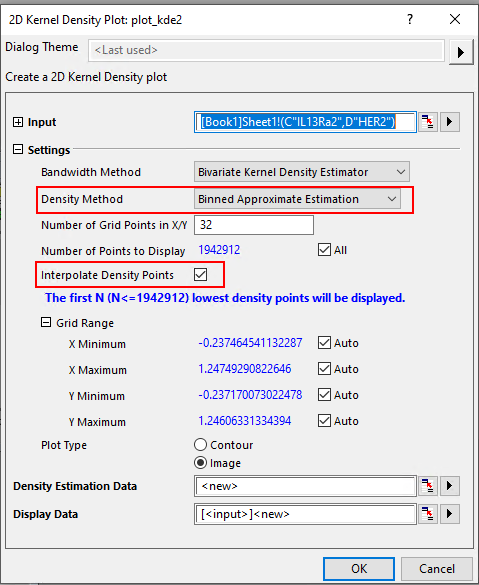Uncheck the All points checkbox

pos(324,250)
